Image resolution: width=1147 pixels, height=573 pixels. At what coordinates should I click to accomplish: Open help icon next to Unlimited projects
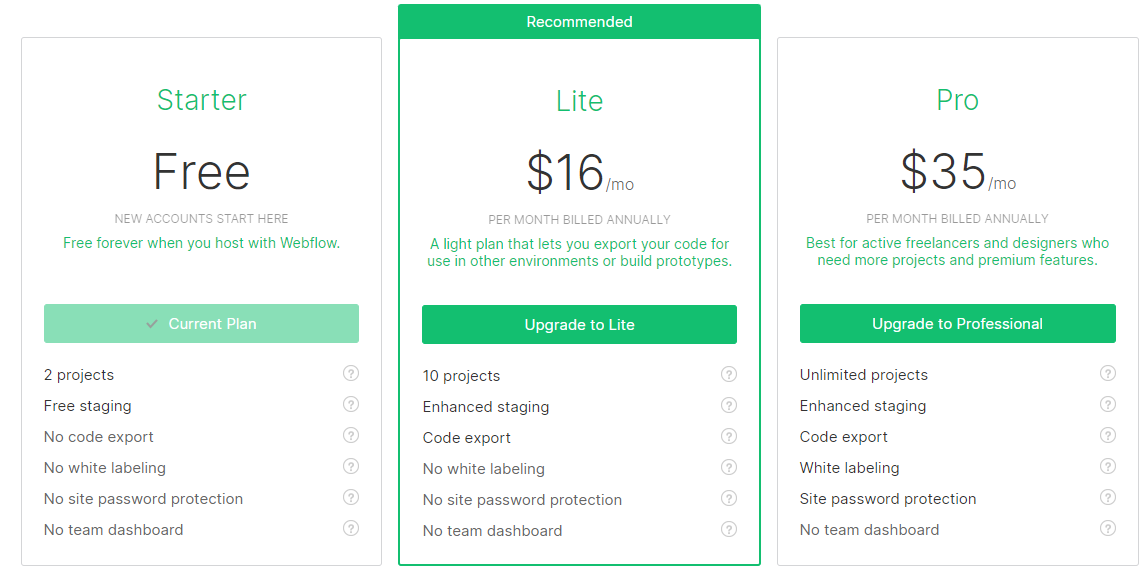pos(1108,374)
